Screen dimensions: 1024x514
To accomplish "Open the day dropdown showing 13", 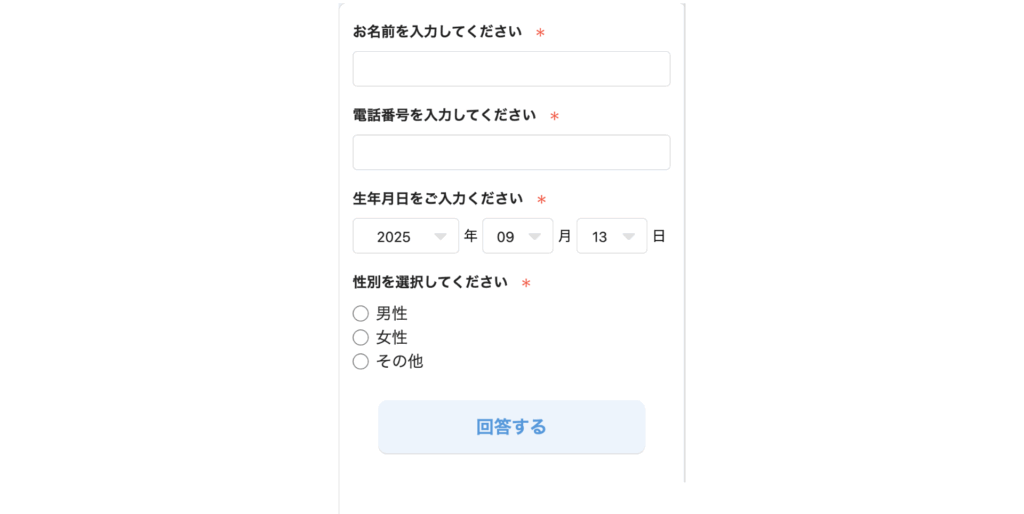I will click(x=611, y=236).
